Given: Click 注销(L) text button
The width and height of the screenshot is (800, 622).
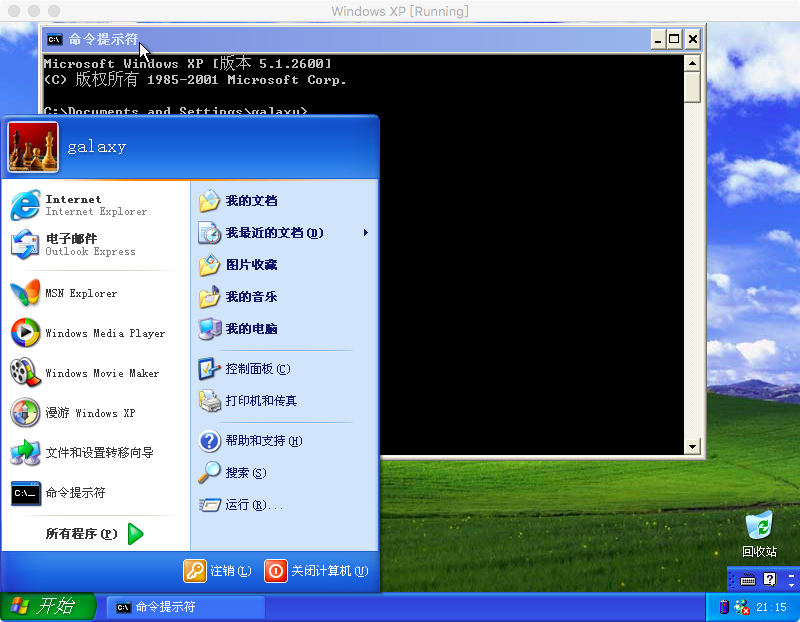Looking at the screenshot, I should point(231,571).
